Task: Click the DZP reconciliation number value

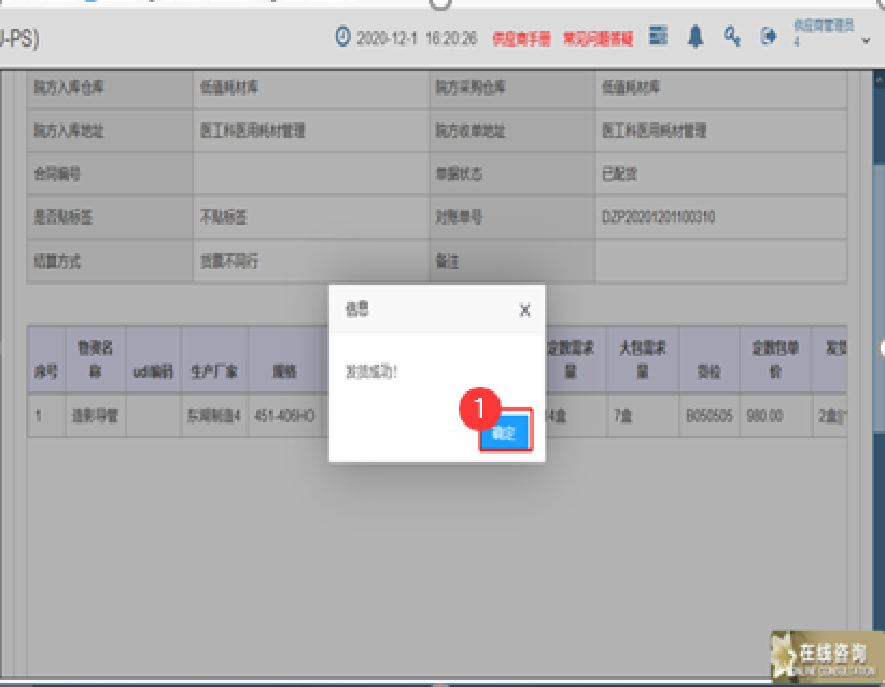Action: (x=659, y=217)
